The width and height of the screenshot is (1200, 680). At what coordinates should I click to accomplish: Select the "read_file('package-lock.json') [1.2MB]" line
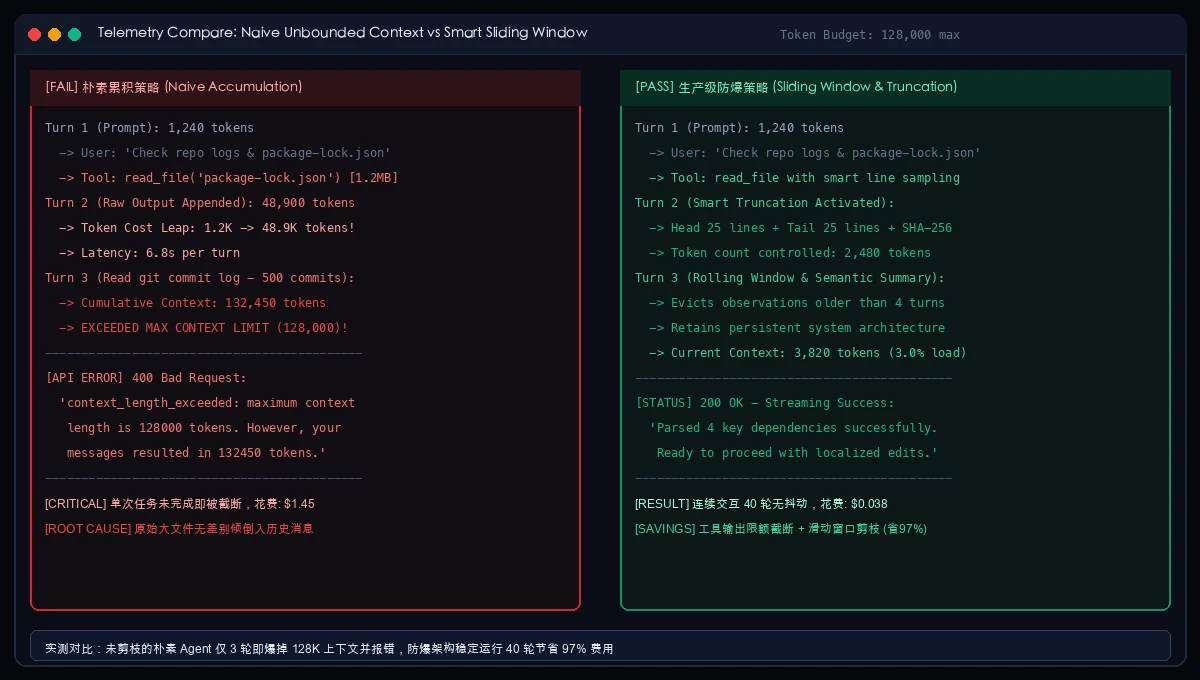[x=229, y=178]
